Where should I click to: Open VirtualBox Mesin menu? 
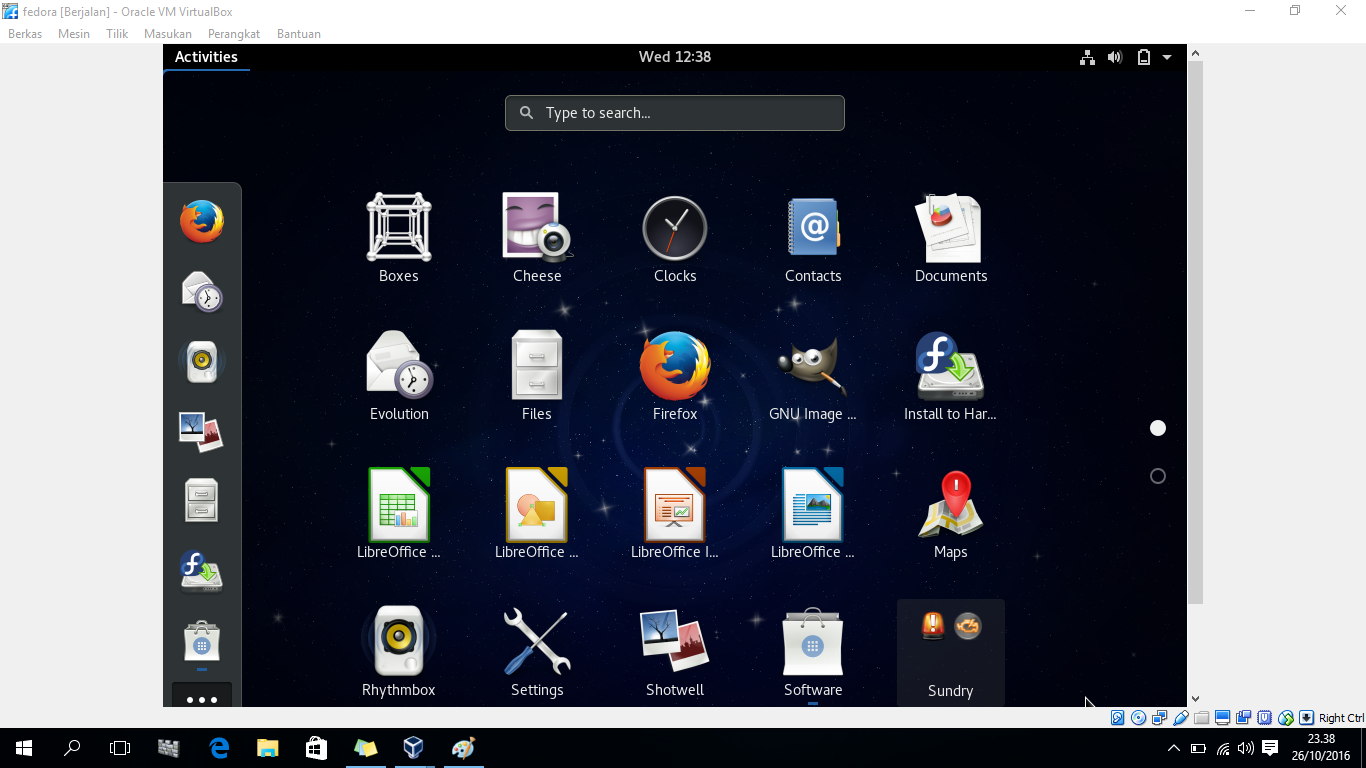tap(74, 34)
